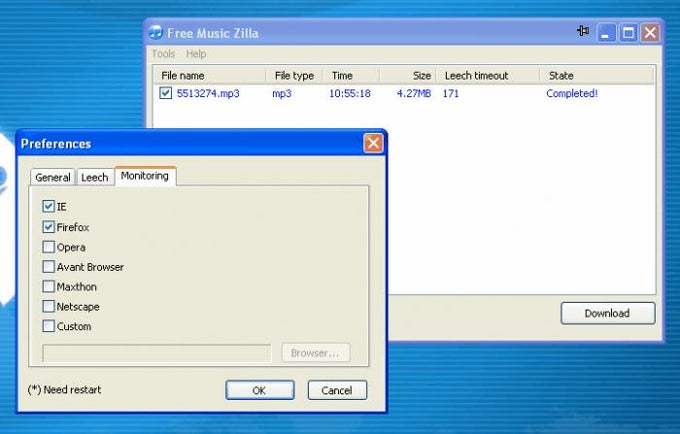Click the '(*) Need restart' note
This screenshot has height=434, width=680.
(64, 390)
